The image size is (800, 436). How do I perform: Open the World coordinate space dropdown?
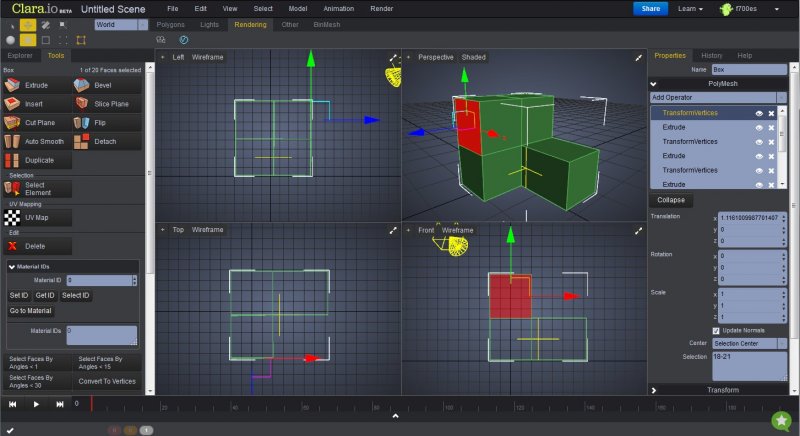tap(118, 24)
